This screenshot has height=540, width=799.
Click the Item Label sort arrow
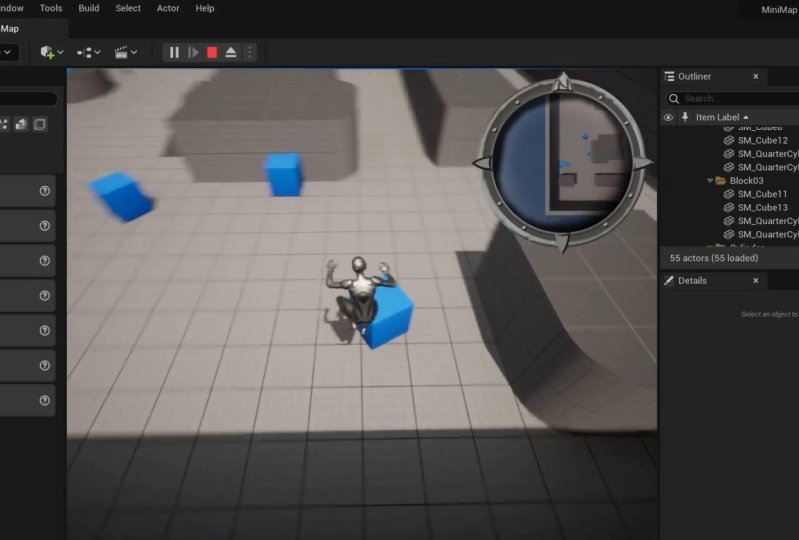(x=746, y=117)
